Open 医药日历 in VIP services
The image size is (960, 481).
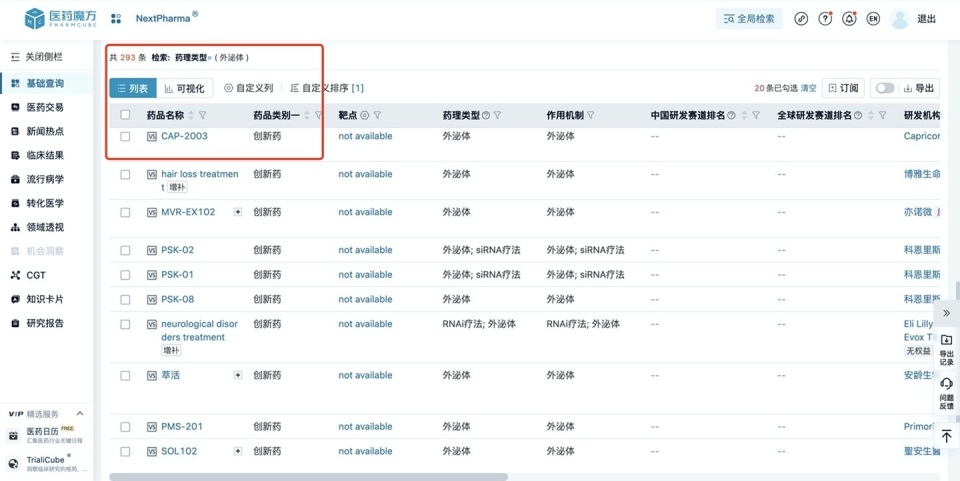[x=47, y=435]
